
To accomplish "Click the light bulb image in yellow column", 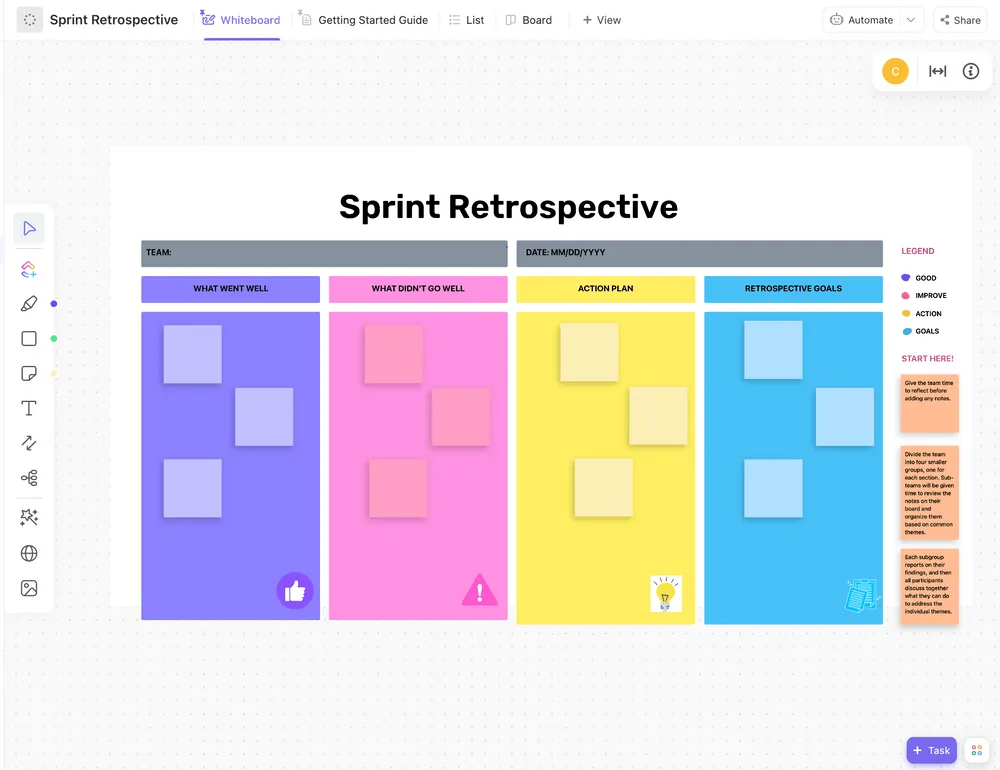I will point(666,593).
